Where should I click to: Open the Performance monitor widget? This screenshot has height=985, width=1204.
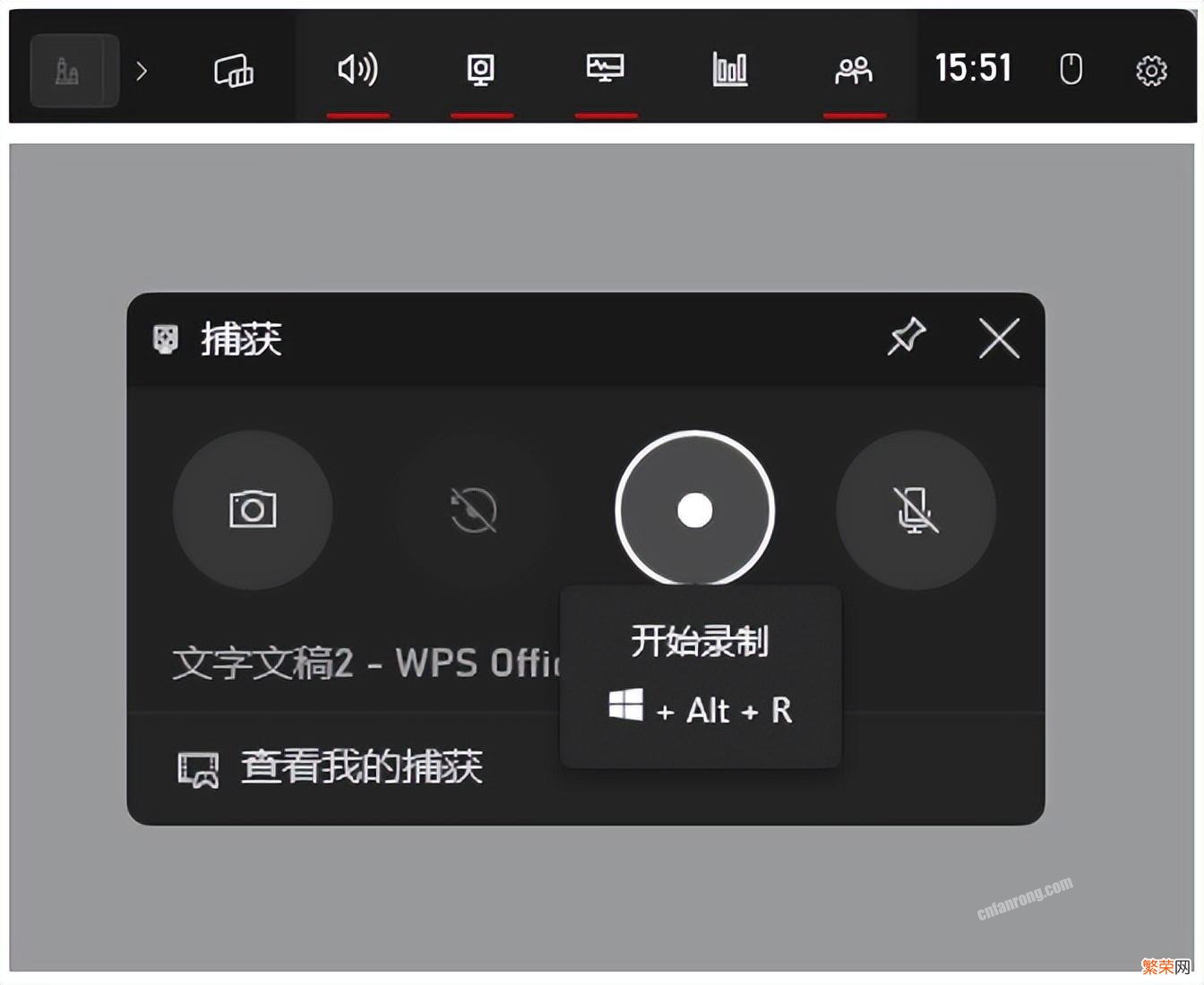point(606,68)
